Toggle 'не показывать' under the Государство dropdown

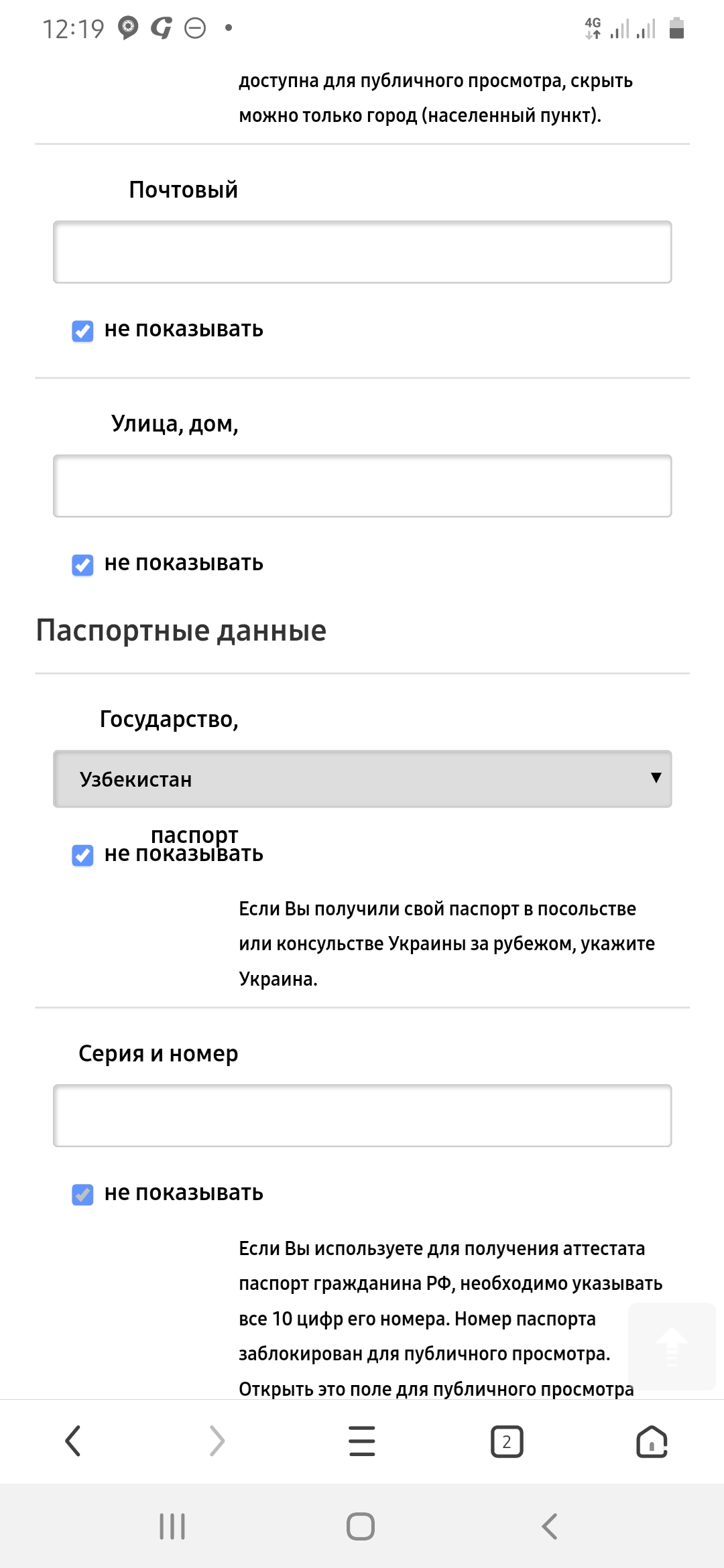point(83,856)
